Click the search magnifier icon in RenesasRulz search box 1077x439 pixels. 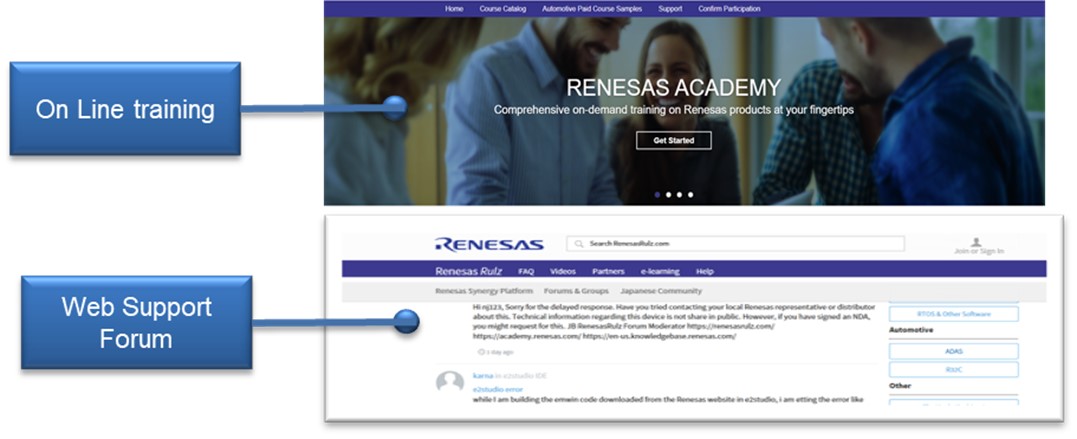click(579, 243)
